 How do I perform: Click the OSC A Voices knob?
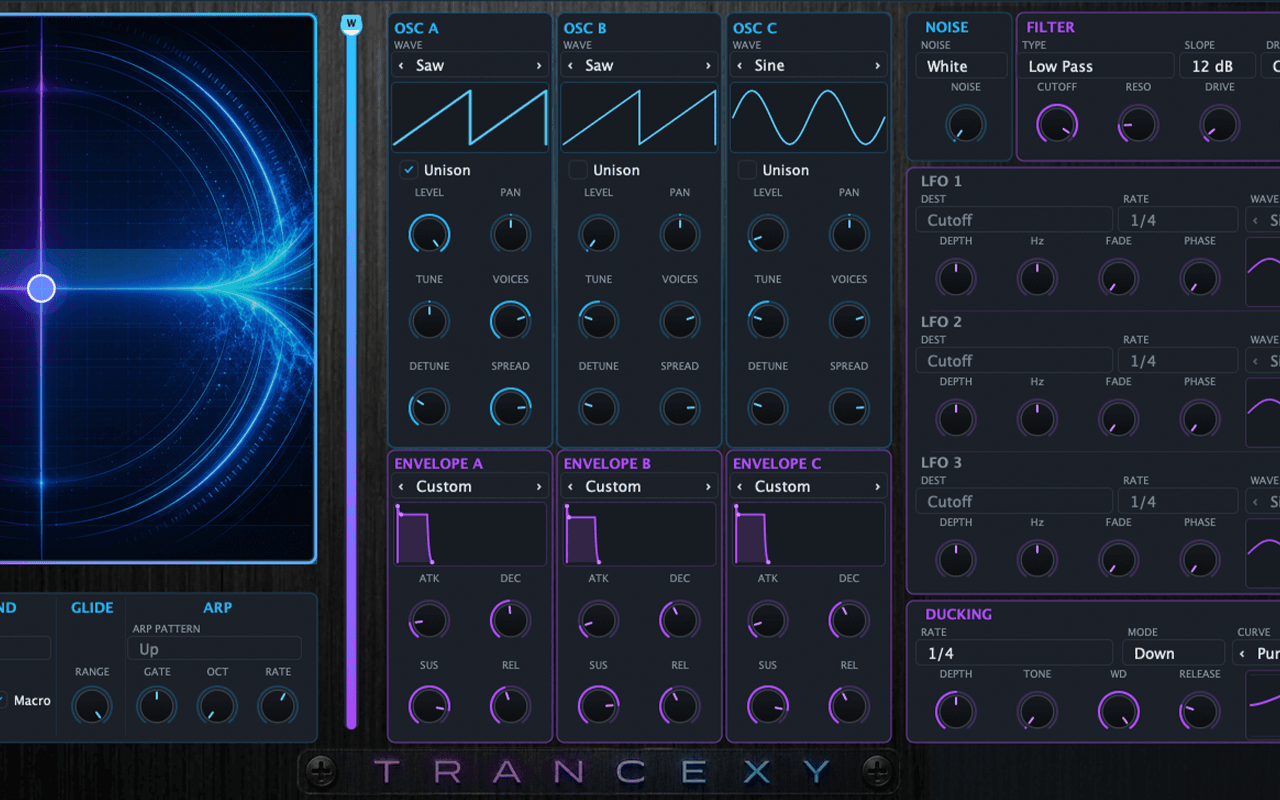point(510,321)
